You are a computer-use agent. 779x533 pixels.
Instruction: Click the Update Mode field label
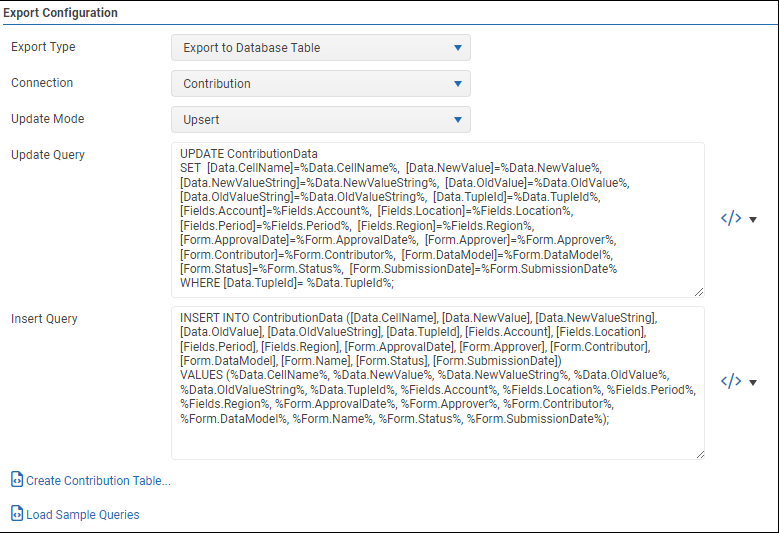(x=47, y=119)
